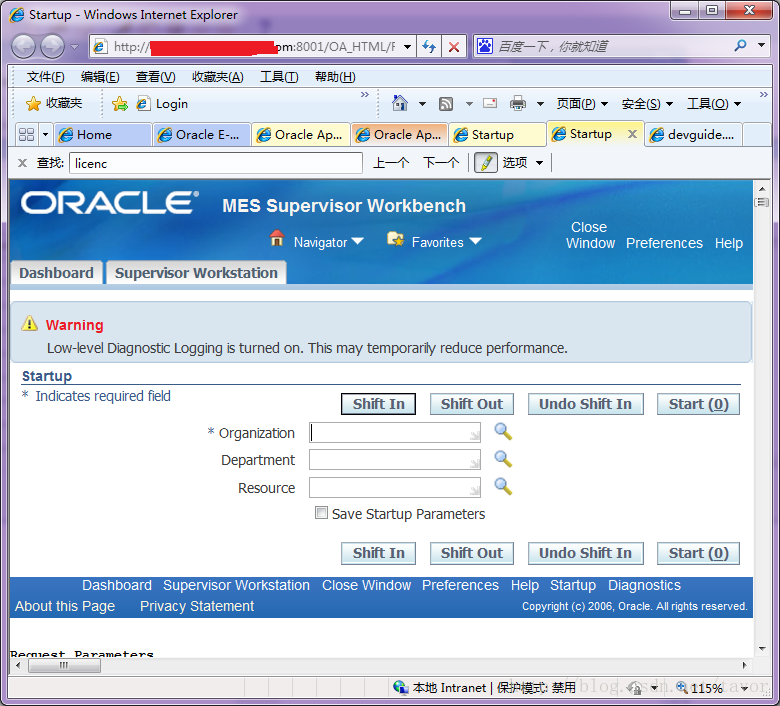
Task: Click the 115% zoom magnifier in status bar
Action: pyautogui.click(x=682, y=688)
